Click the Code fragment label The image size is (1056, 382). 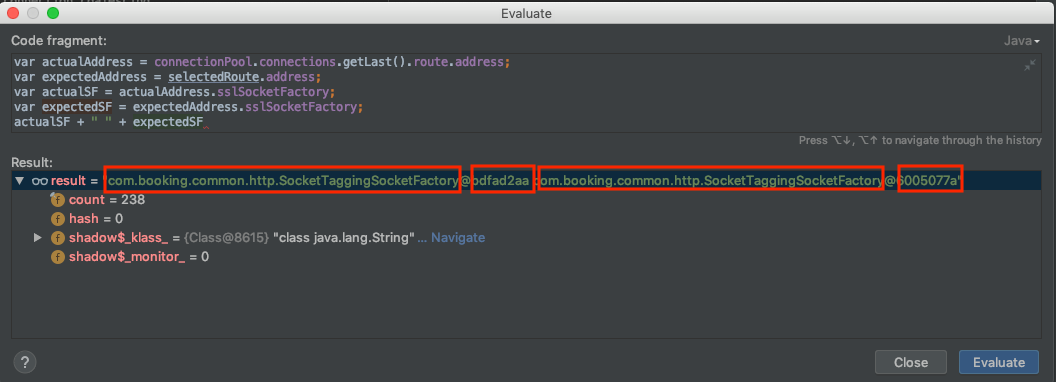[x=59, y=41]
